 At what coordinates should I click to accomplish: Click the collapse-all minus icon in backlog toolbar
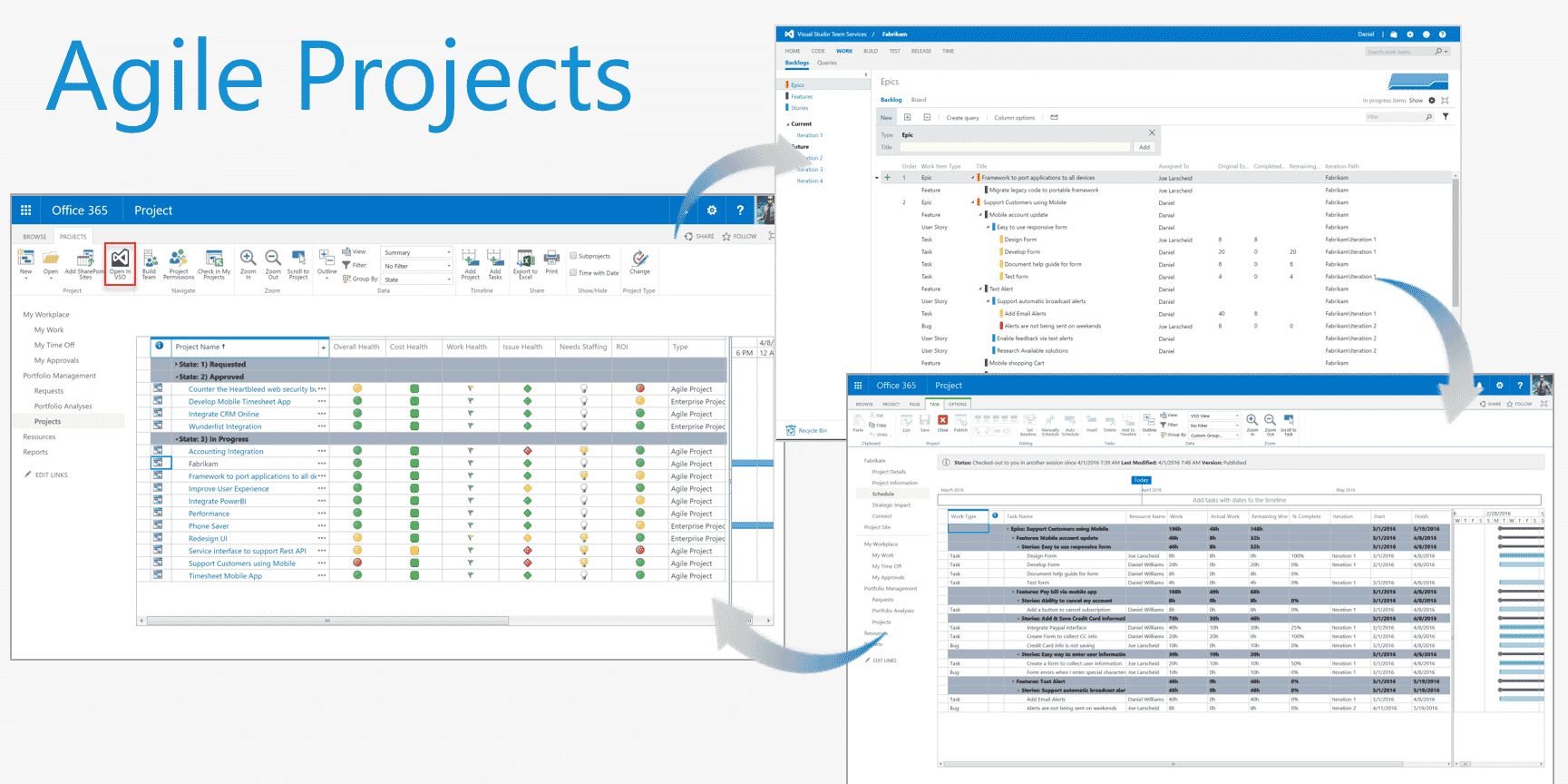tap(927, 117)
